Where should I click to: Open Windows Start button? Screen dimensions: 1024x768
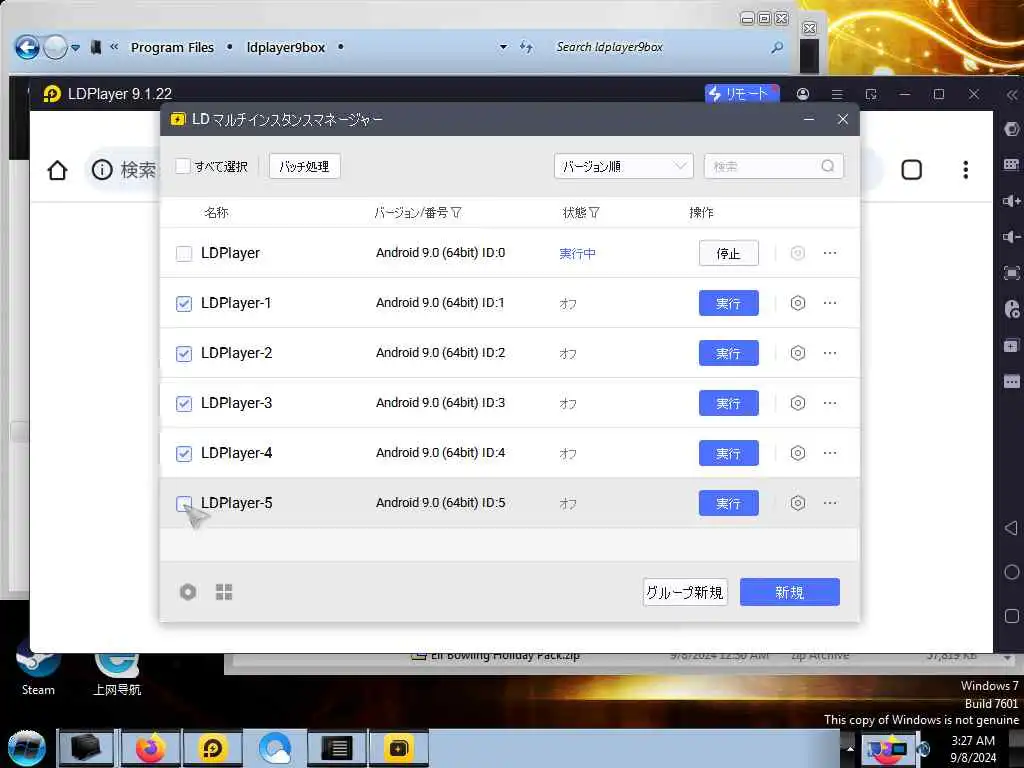(26, 748)
